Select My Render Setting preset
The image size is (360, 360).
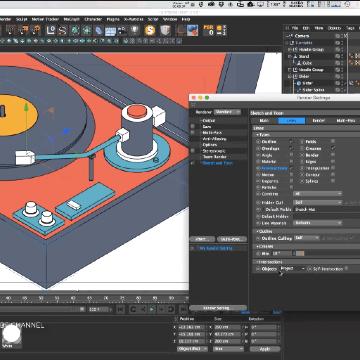coord(216,248)
